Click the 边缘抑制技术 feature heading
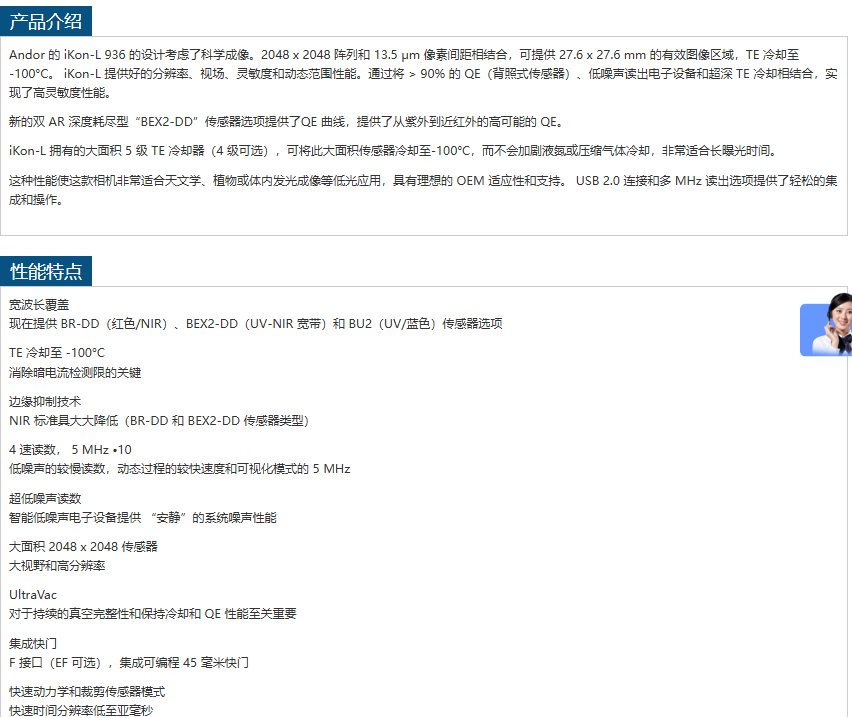 pos(45,401)
